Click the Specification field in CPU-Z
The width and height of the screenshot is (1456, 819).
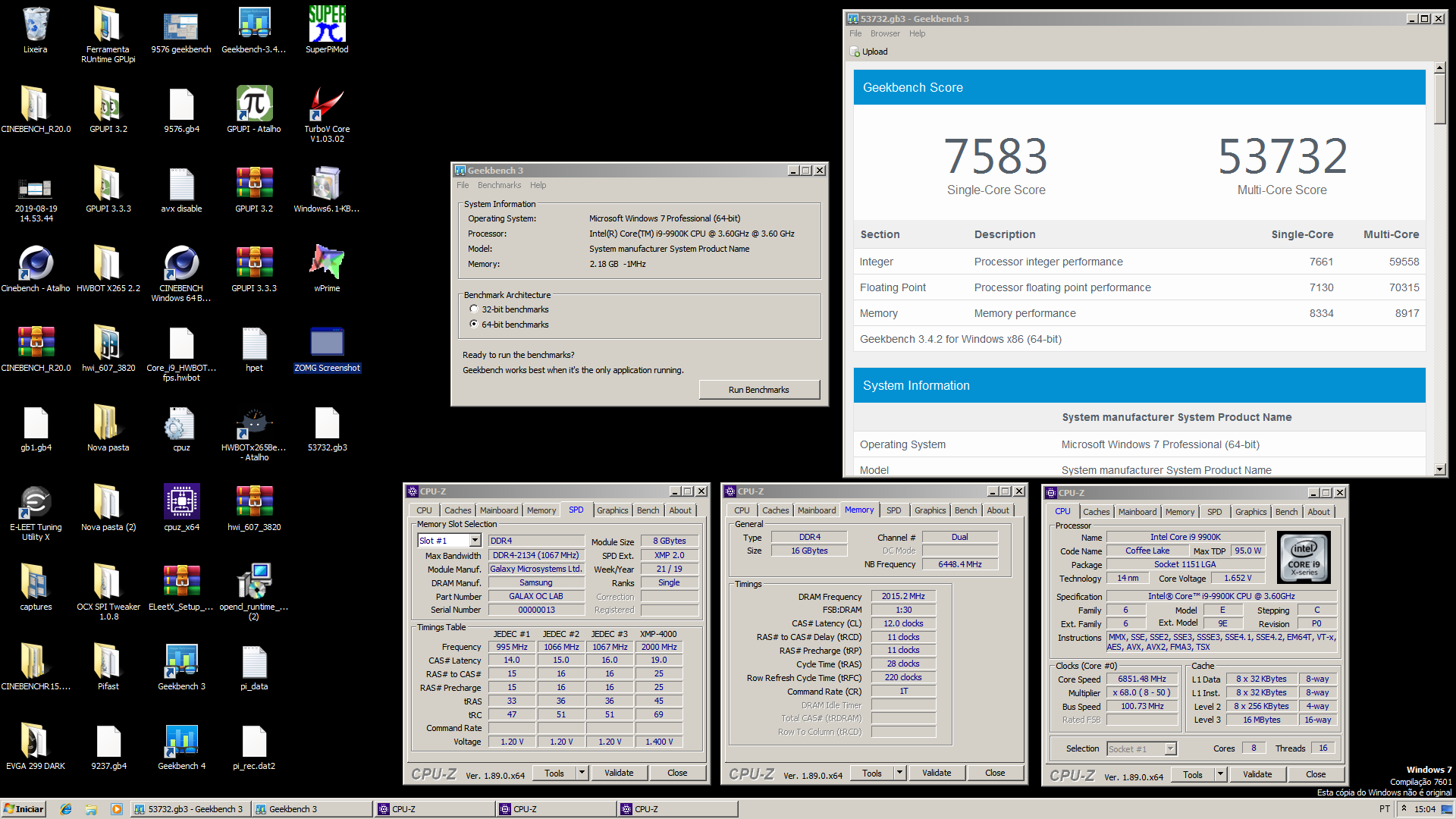1221,597
